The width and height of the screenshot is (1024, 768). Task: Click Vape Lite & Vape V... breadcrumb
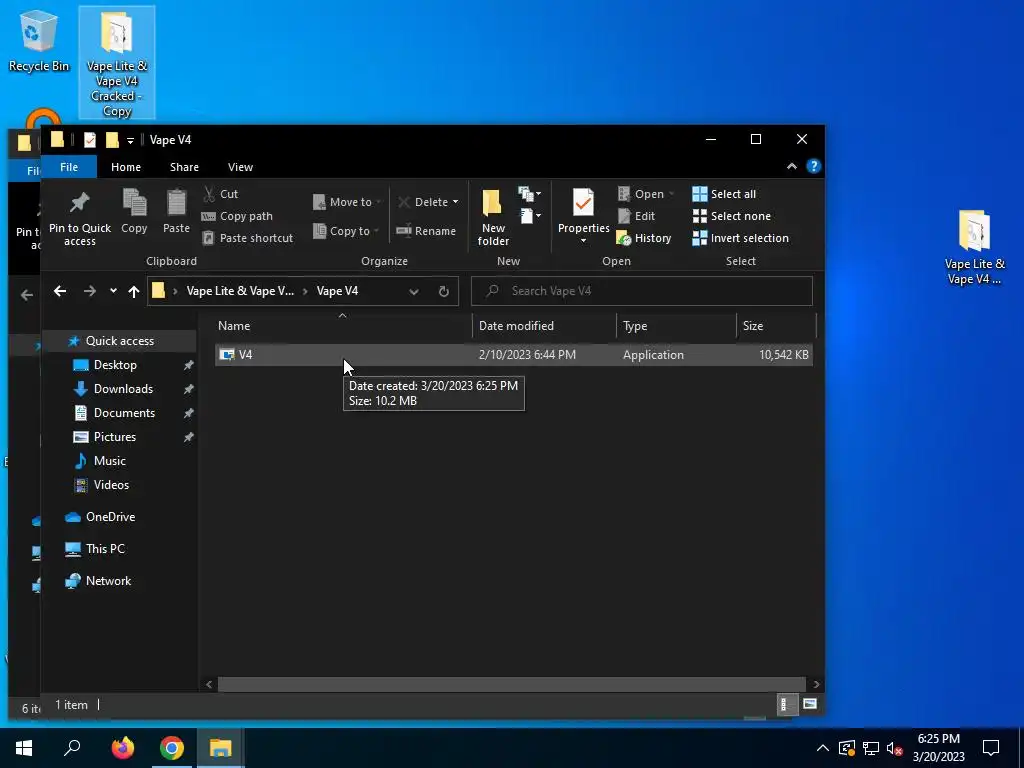(240, 291)
